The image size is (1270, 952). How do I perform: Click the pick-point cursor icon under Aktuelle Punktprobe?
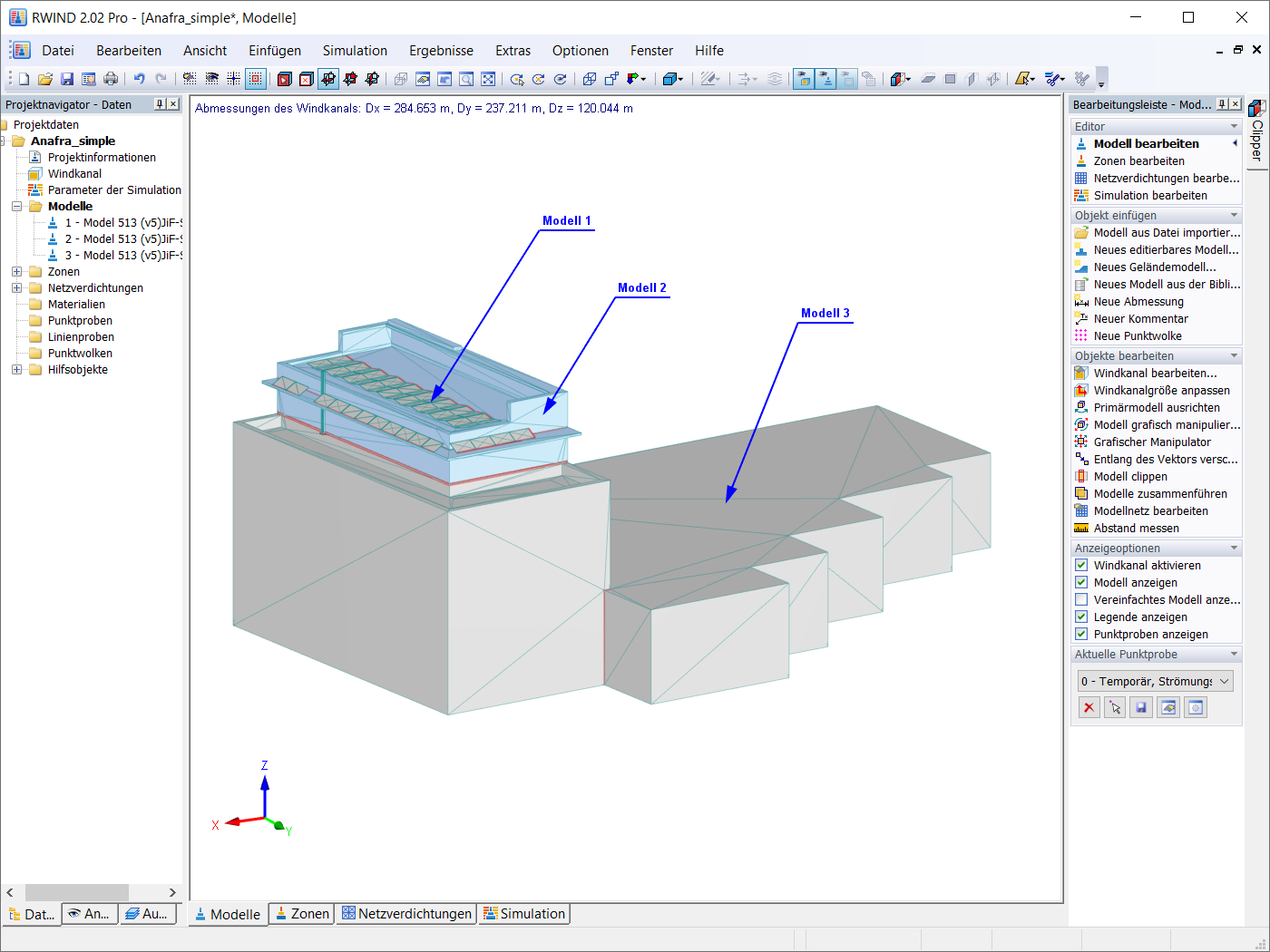tap(1115, 707)
